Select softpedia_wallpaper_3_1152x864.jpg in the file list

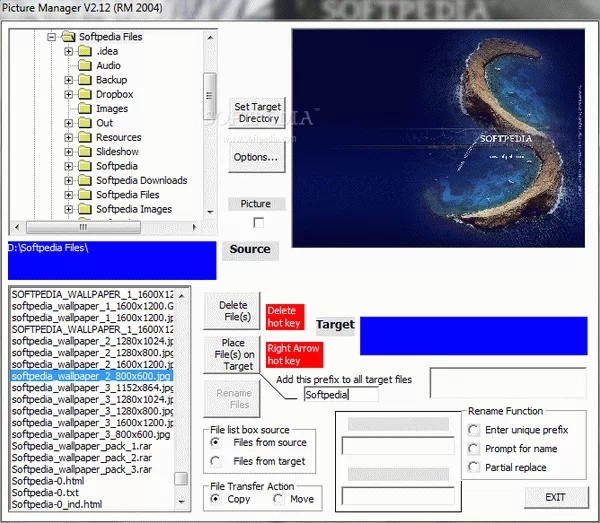click(92, 388)
